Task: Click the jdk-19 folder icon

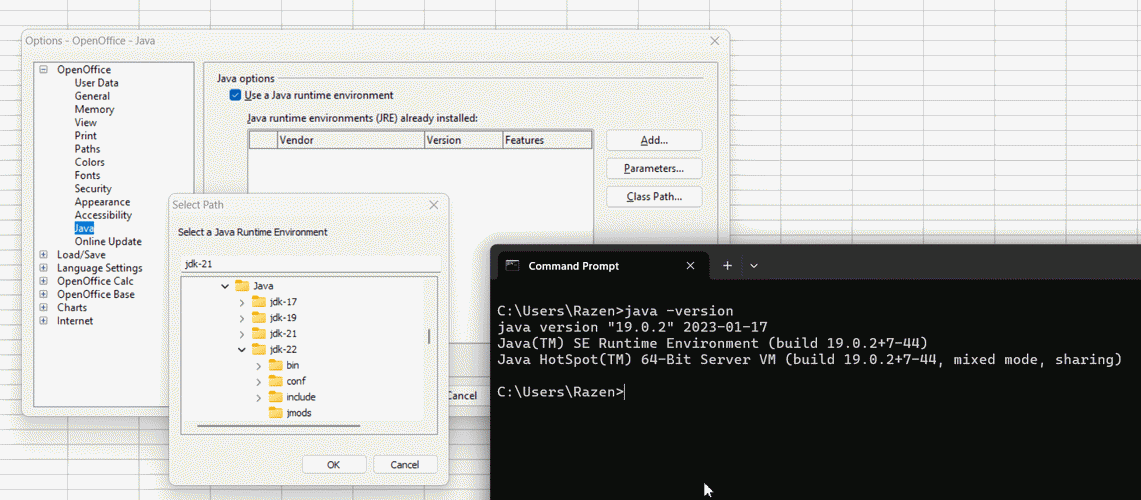Action: click(x=259, y=317)
